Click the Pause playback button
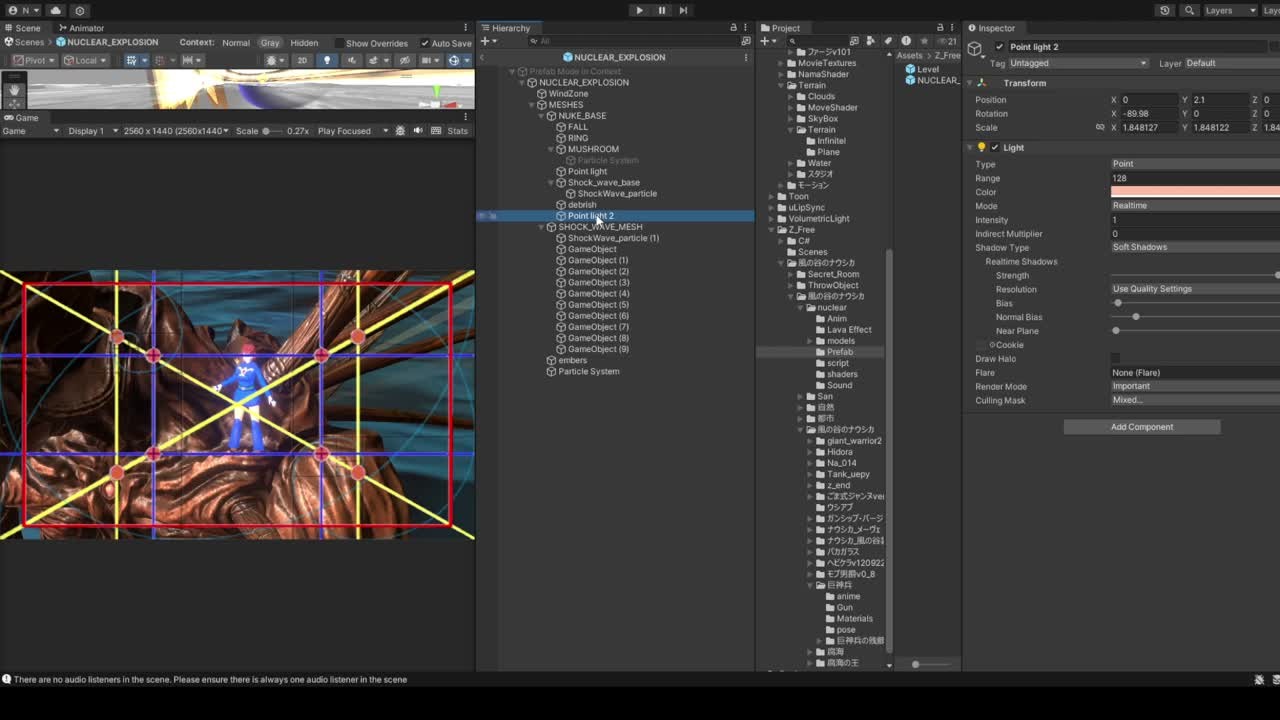The width and height of the screenshot is (1280, 720). tap(661, 10)
